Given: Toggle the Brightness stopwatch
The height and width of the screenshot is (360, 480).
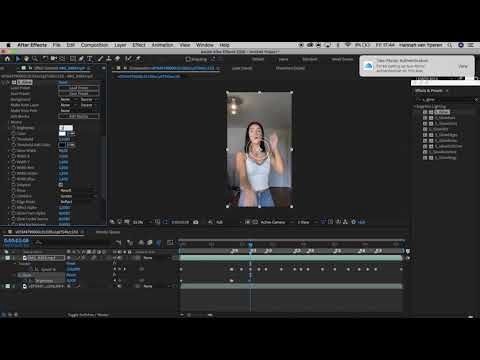Looking at the screenshot, I should pyautogui.click(x=14, y=128).
